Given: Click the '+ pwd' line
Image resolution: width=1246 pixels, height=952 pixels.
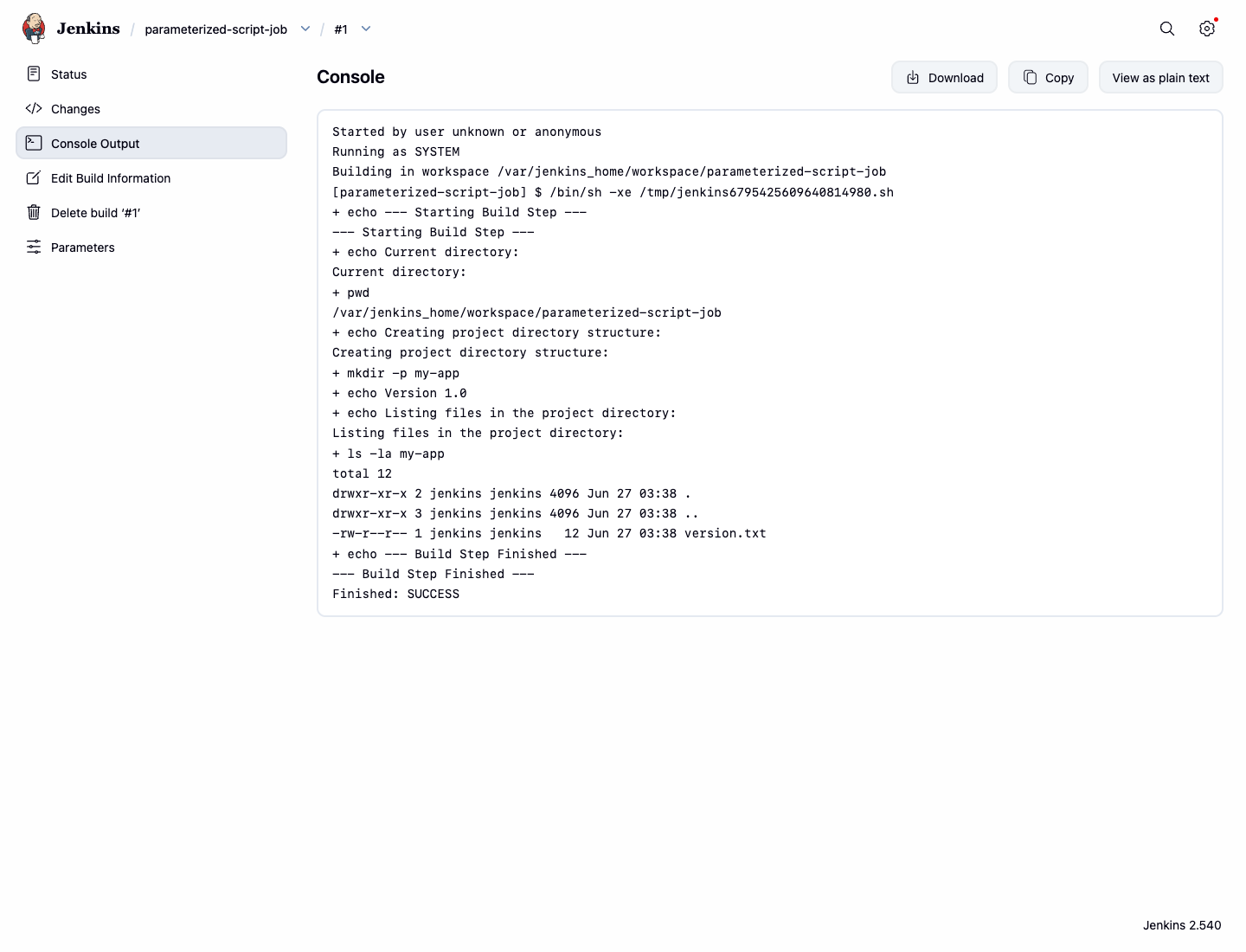Looking at the screenshot, I should (350, 293).
